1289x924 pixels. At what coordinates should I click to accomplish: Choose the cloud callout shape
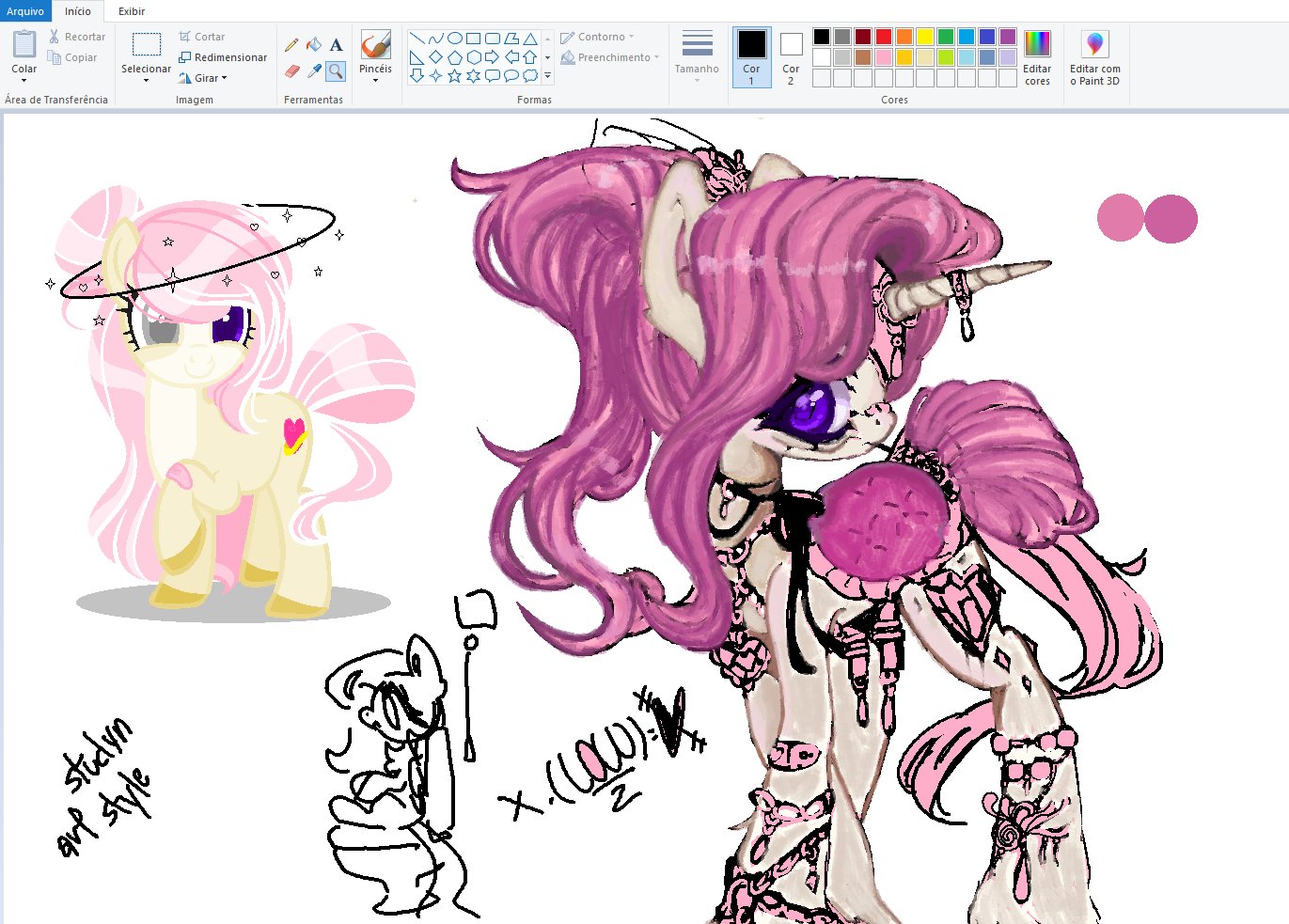530,76
